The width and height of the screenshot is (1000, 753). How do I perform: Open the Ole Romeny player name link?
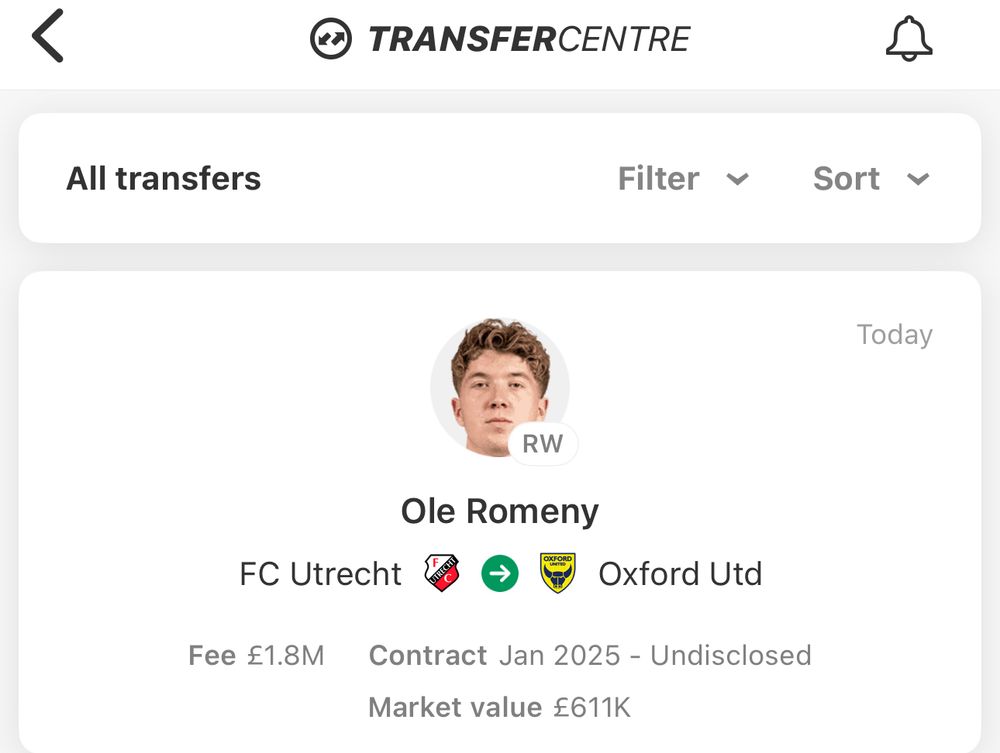click(500, 511)
